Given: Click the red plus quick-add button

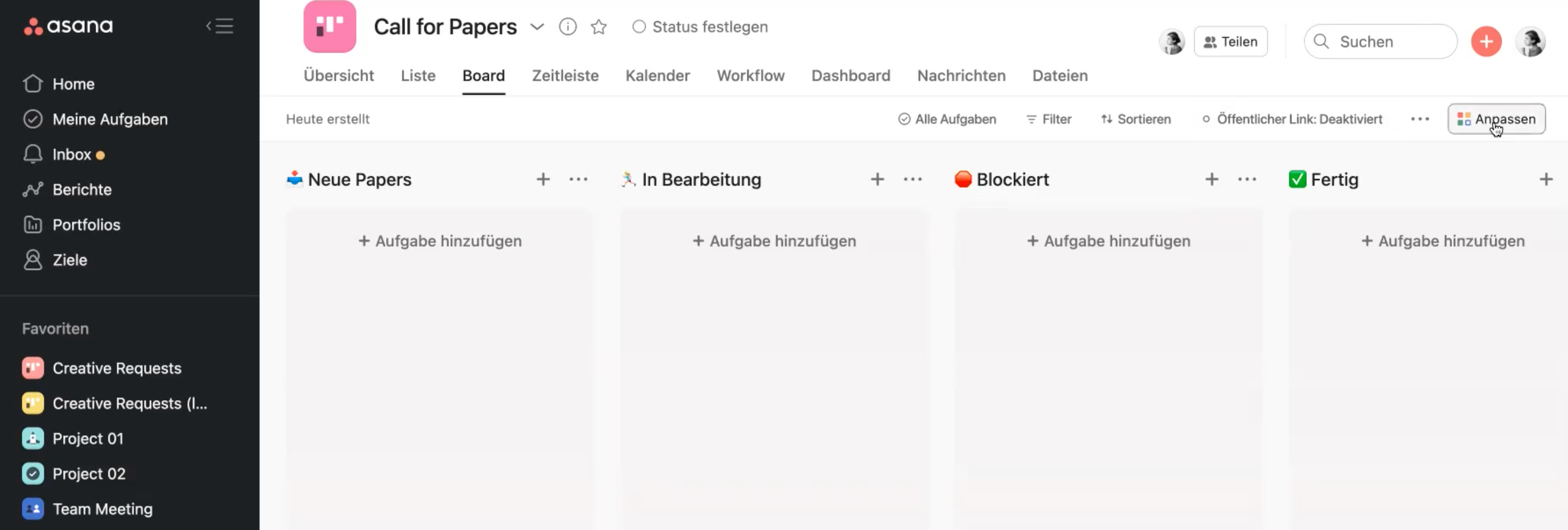Looking at the screenshot, I should click(x=1486, y=42).
